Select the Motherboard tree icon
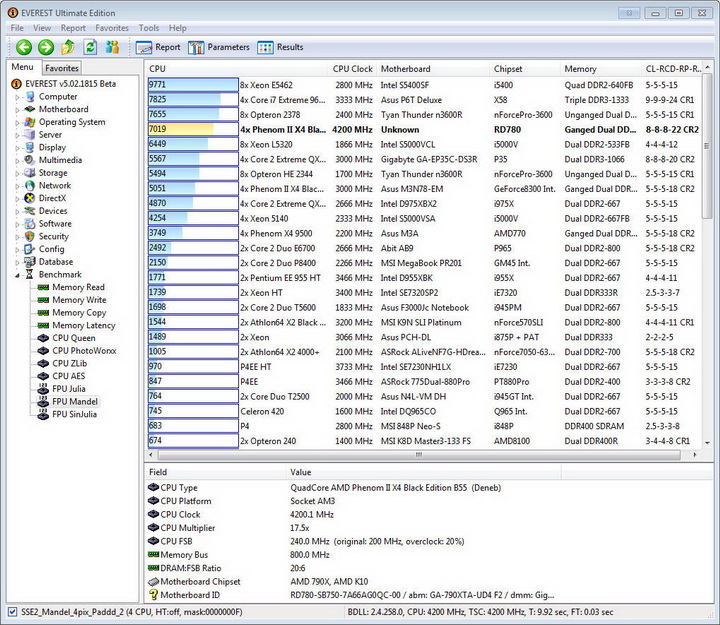The image size is (720, 625). [30, 109]
